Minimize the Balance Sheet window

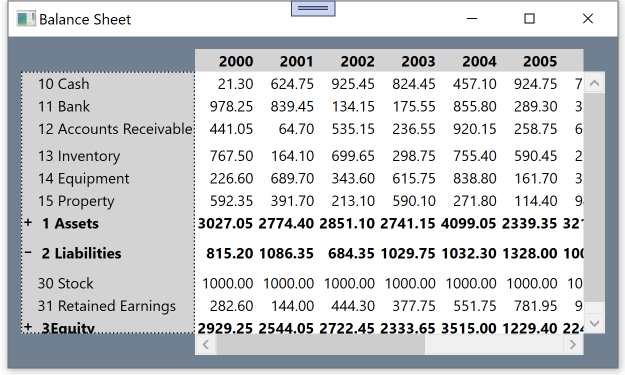472,19
